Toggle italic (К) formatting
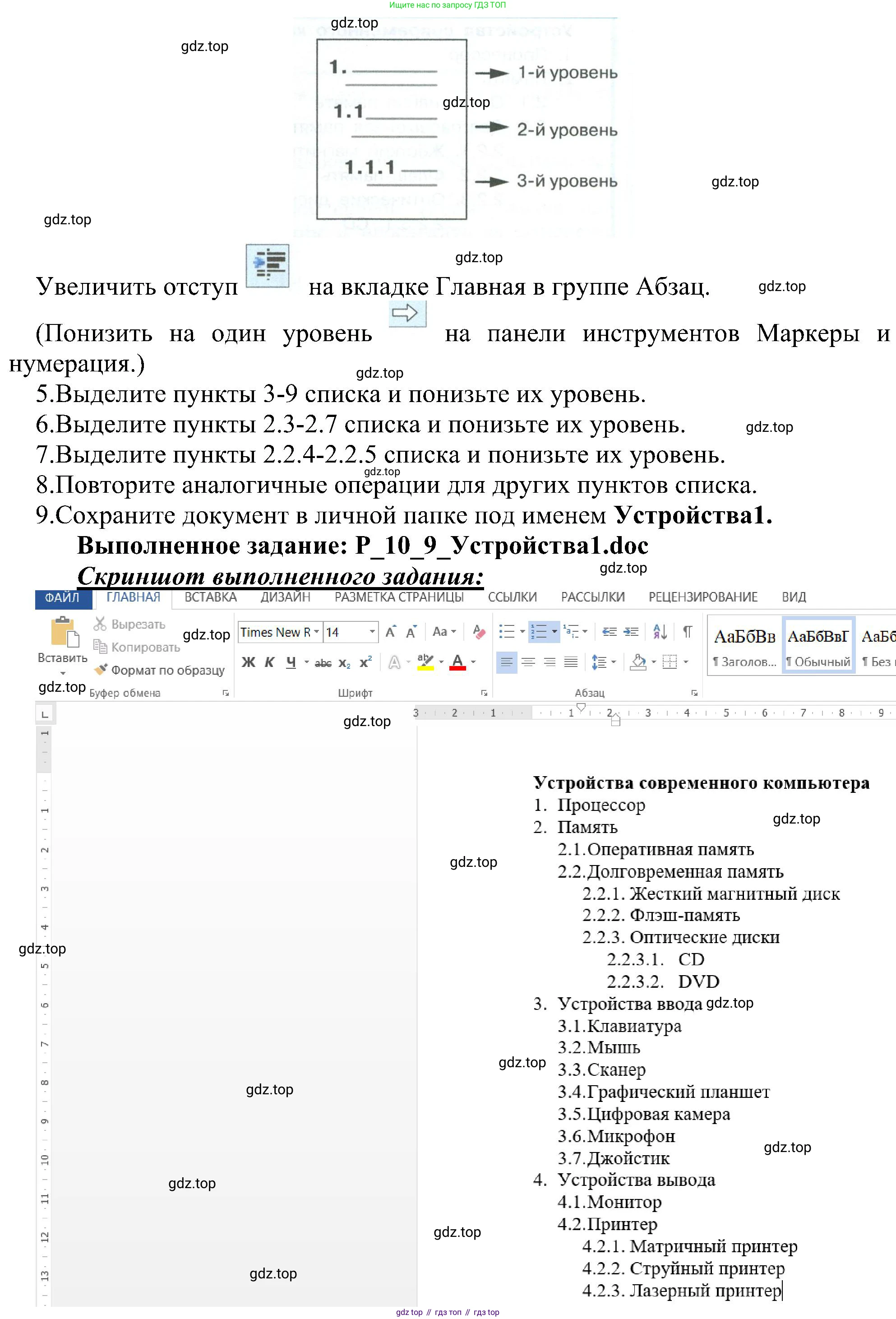This screenshot has height=1319, width=896. (269, 662)
